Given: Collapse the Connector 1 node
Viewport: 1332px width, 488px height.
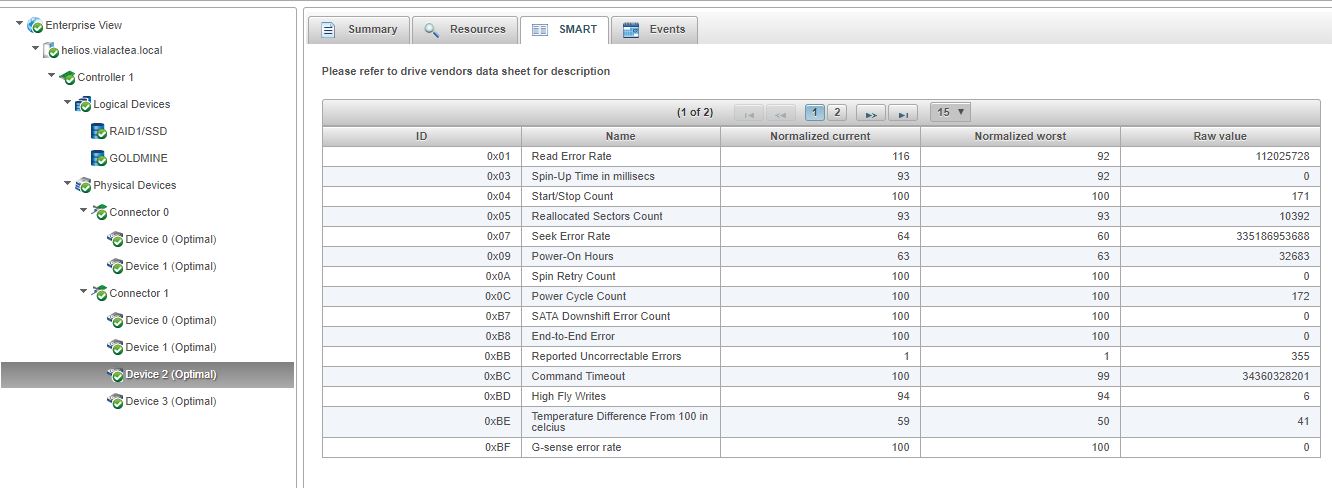Looking at the screenshot, I should pos(84,291).
